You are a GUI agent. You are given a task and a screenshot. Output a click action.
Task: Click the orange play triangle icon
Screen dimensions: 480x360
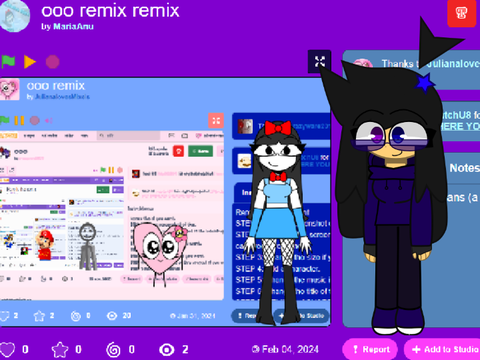pyautogui.click(x=30, y=62)
